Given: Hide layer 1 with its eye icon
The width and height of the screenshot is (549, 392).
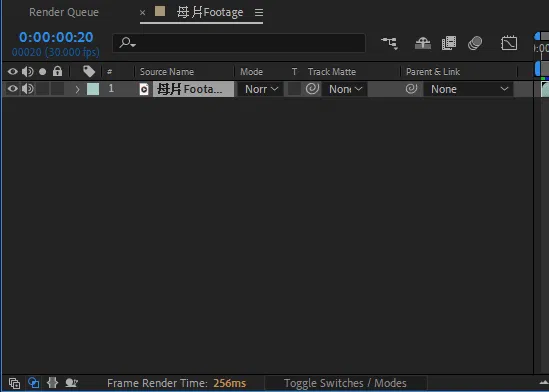Looking at the screenshot, I should (13, 89).
